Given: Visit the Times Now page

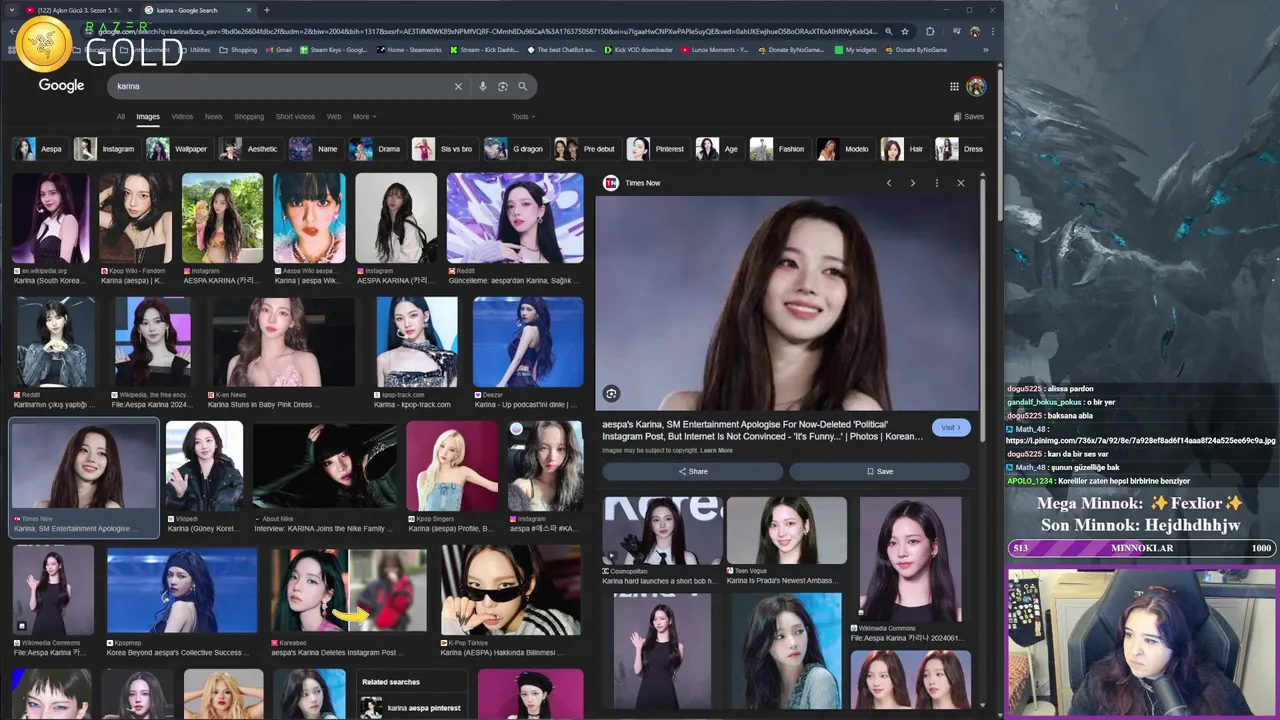Looking at the screenshot, I should click(x=951, y=427).
